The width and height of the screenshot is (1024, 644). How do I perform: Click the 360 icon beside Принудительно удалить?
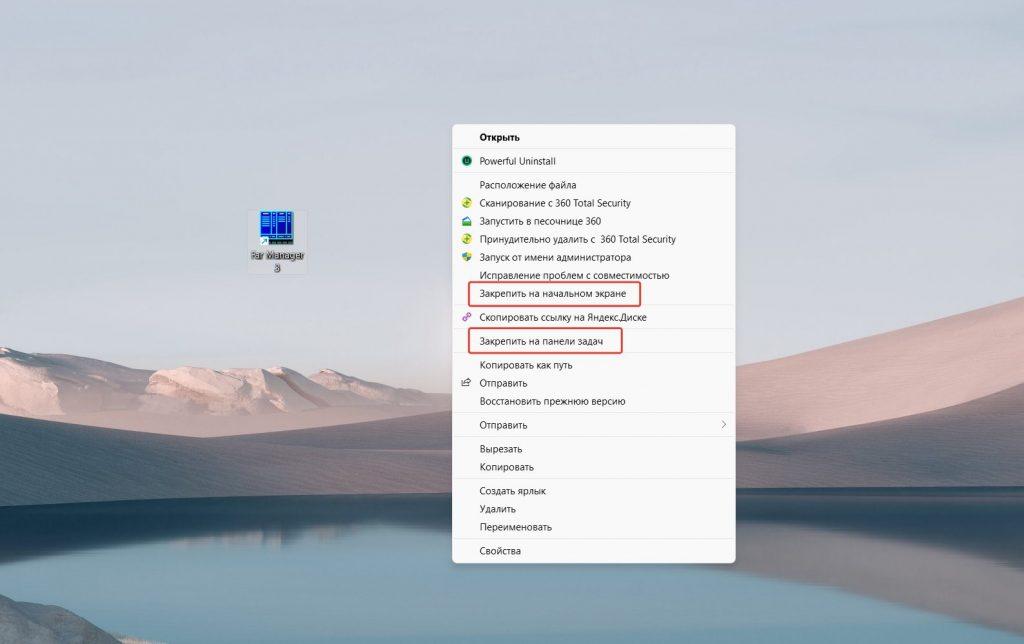click(x=466, y=239)
